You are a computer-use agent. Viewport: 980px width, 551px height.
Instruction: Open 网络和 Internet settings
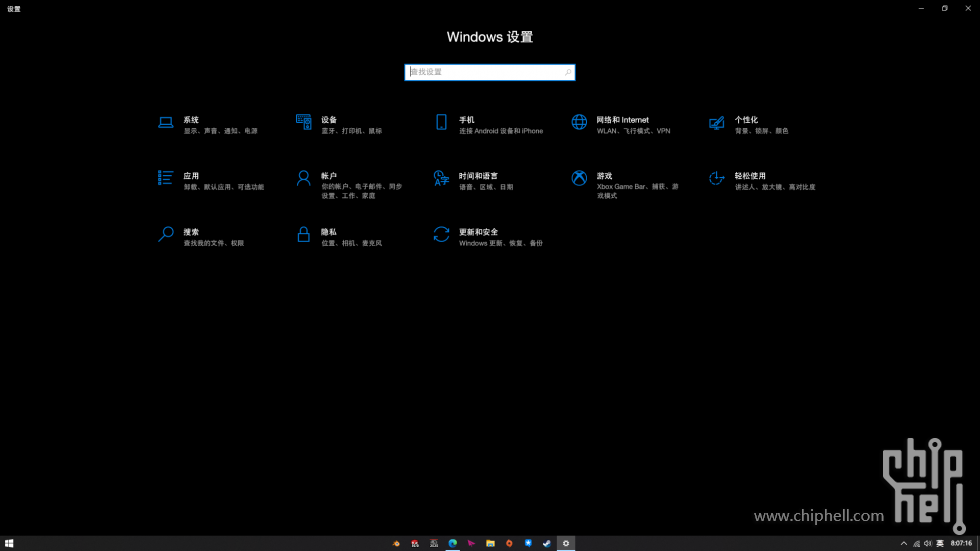pyautogui.click(x=622, y=125)
